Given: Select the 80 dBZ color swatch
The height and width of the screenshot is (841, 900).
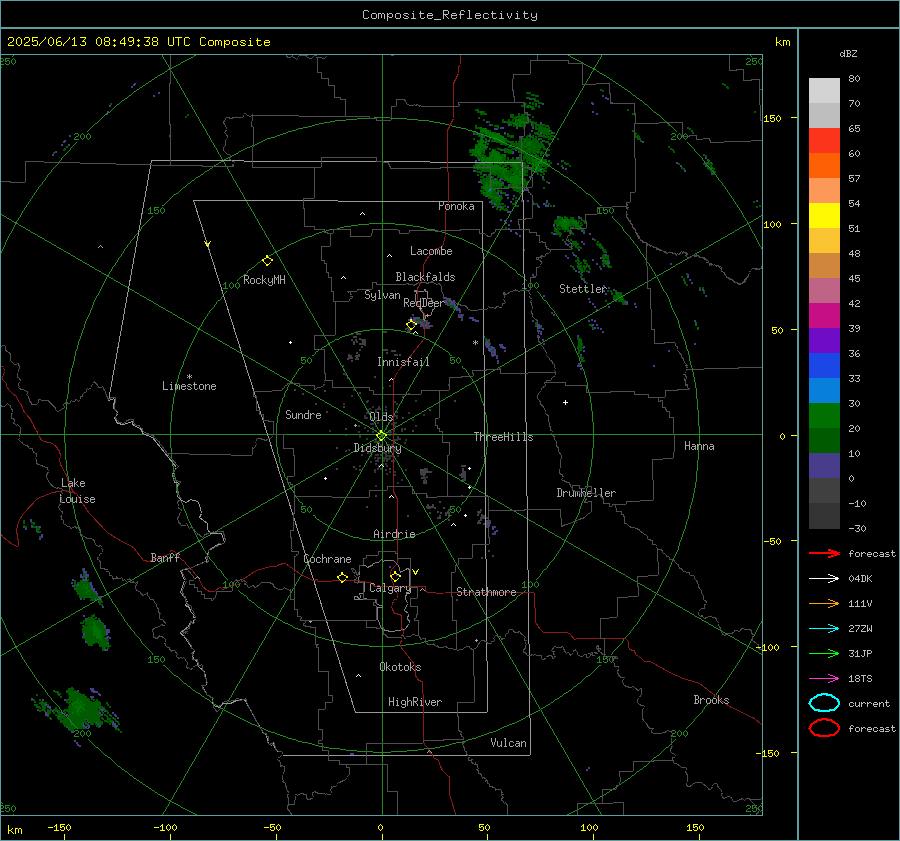Looking at the screenshot, I should pyautogui.click(x=824, y=90).
